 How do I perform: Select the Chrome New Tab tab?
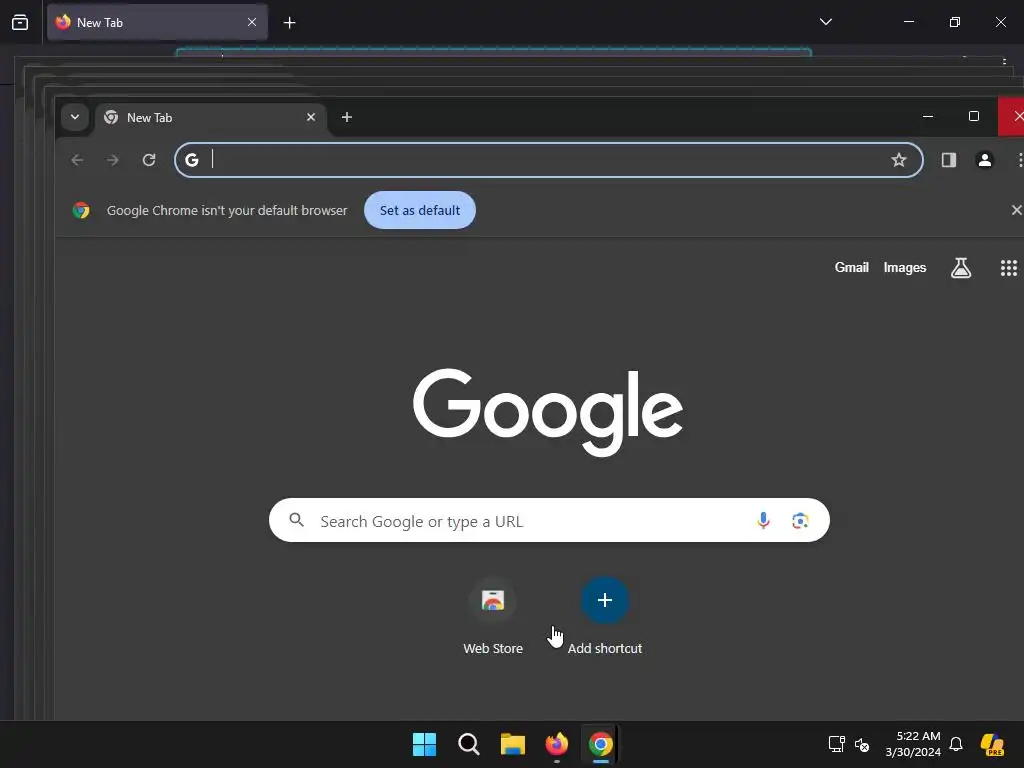(210, 118)
